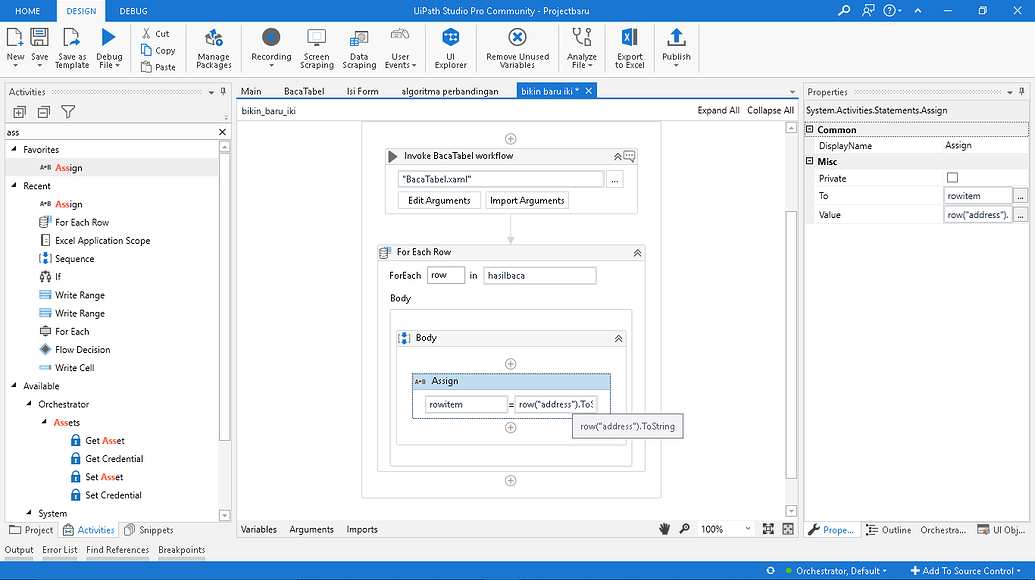This screenshot has height=580, width=1035.
Task: Select Flow Decision in Recent list
Action: point(83,350)
